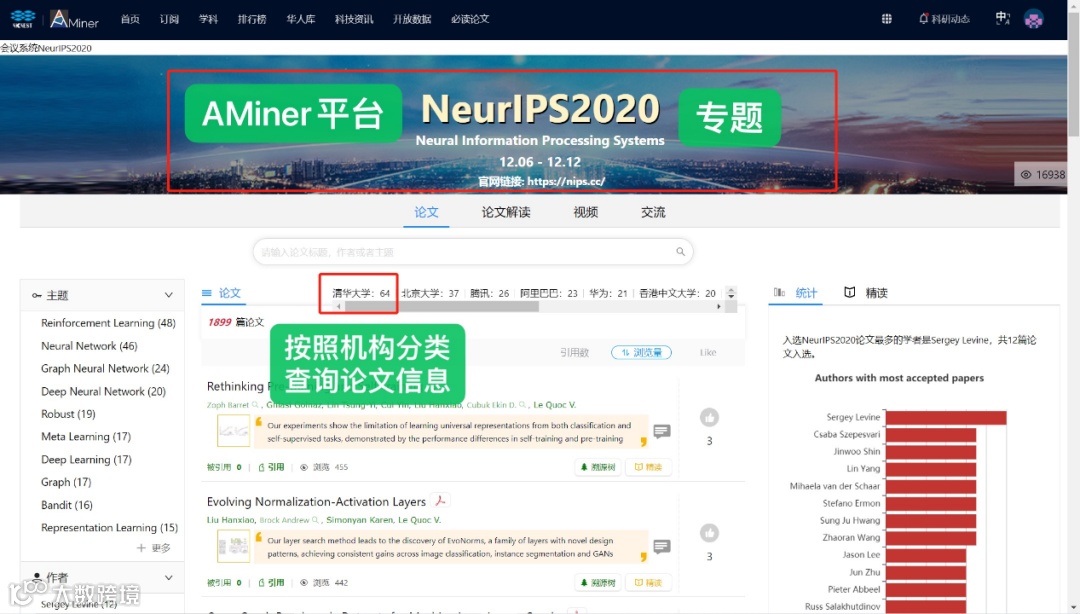Open trace tree for Rethinking paper

(598, 467)
